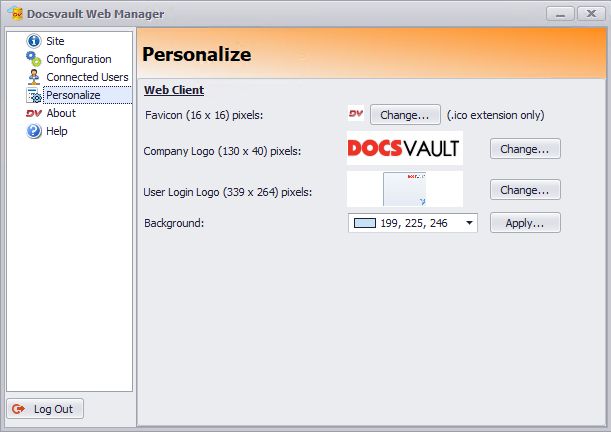Click the Connected Users person icon
Viewport: 611px width, 433px height.
click(34, 77)
